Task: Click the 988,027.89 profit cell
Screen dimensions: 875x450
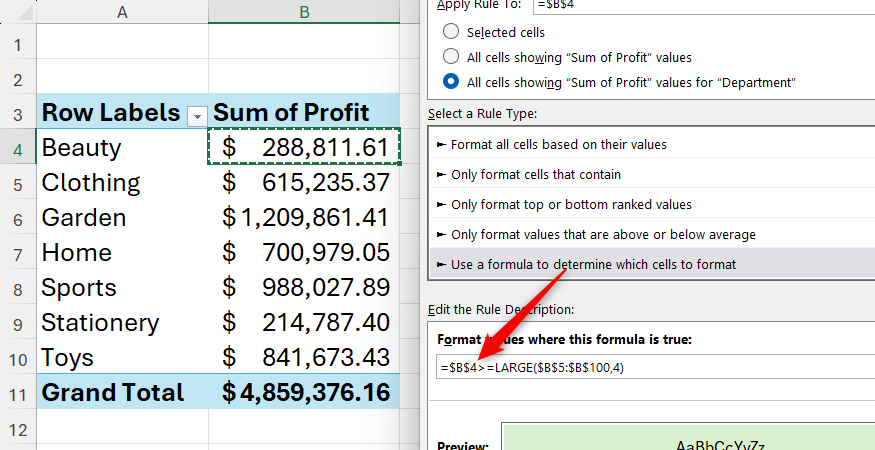Action: 304,288
